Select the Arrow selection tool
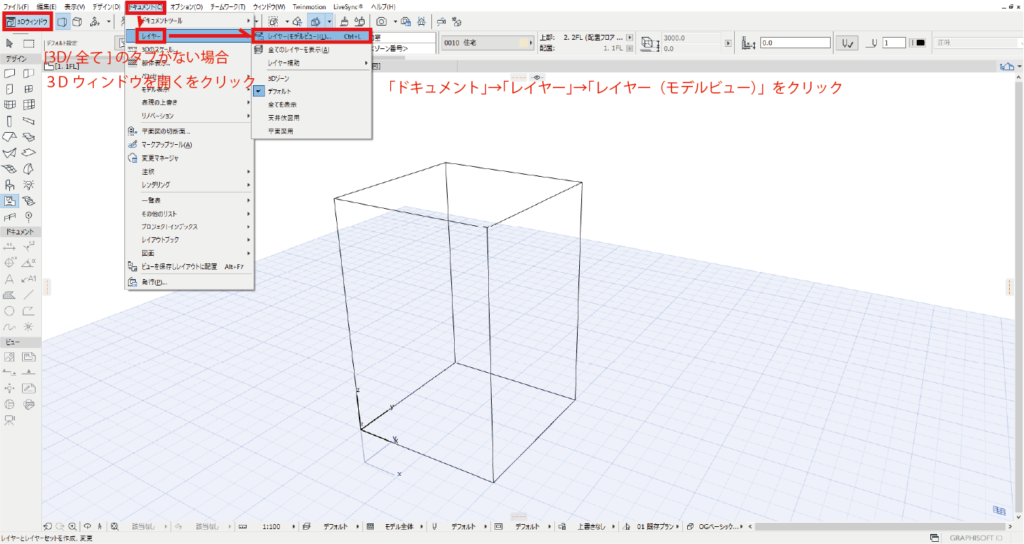The image size is (1024, 544). click(x=9, y=43)
